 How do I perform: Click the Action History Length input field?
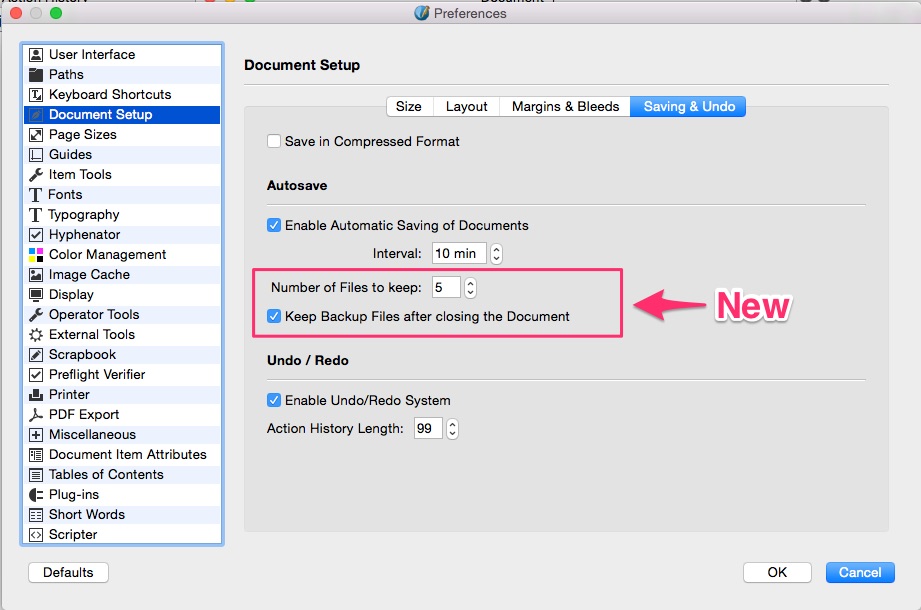coord(427,429)
